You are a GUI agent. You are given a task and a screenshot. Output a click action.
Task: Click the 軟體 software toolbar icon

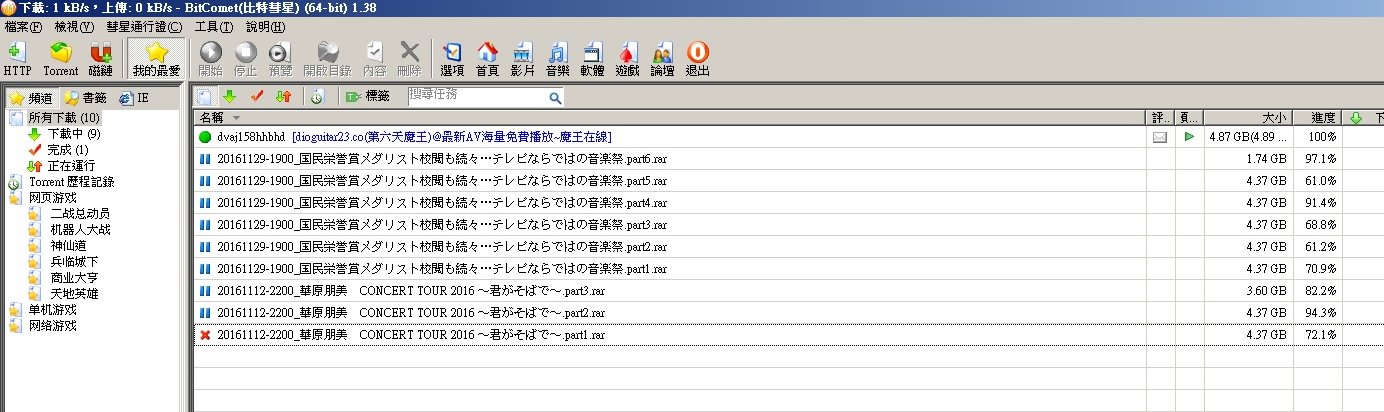[x=592, y=59]
